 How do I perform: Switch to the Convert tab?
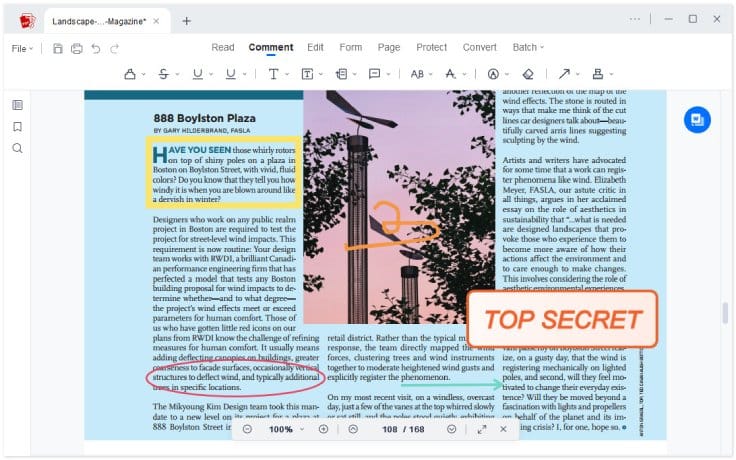click(479, 47)
